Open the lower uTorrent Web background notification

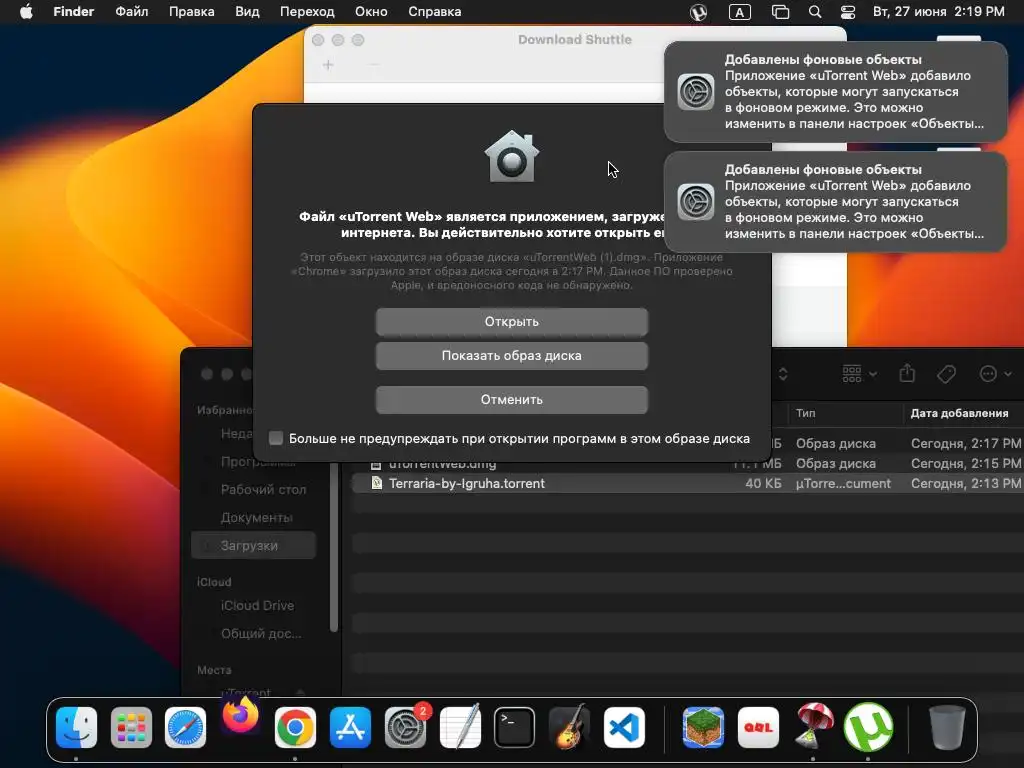[x=835, y=202]
